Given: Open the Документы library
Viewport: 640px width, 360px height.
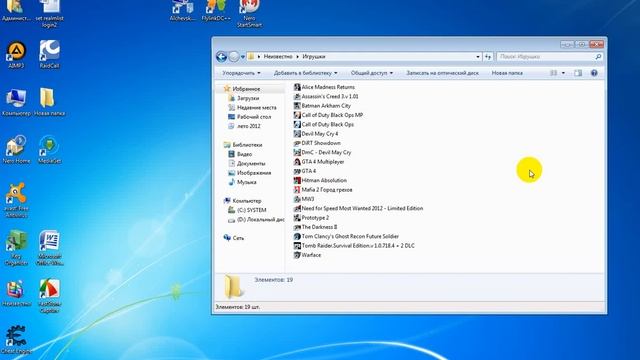Looking at the screenshot, I should coord(251,164).
